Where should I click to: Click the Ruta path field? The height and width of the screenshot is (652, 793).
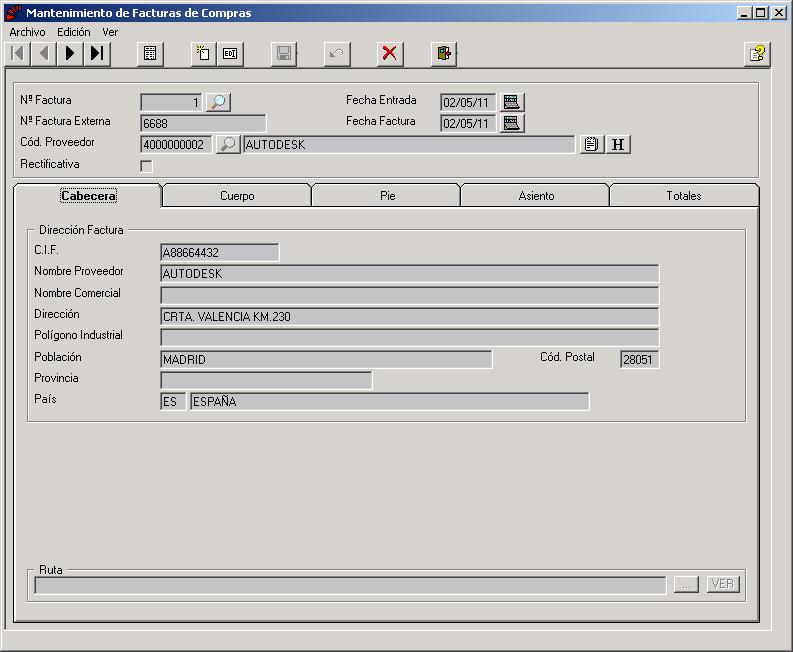pyautogui.click(x=350, y=586)
